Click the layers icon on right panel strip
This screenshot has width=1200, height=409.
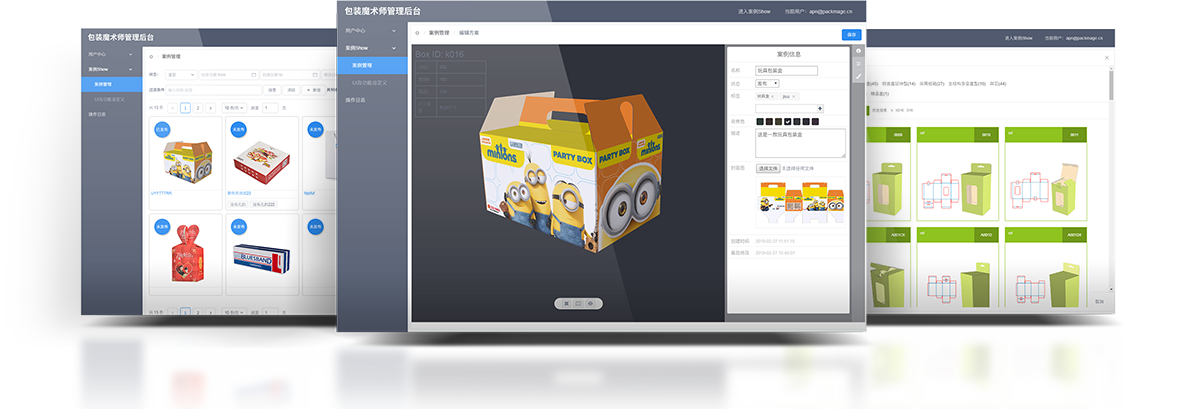(858, 63)
